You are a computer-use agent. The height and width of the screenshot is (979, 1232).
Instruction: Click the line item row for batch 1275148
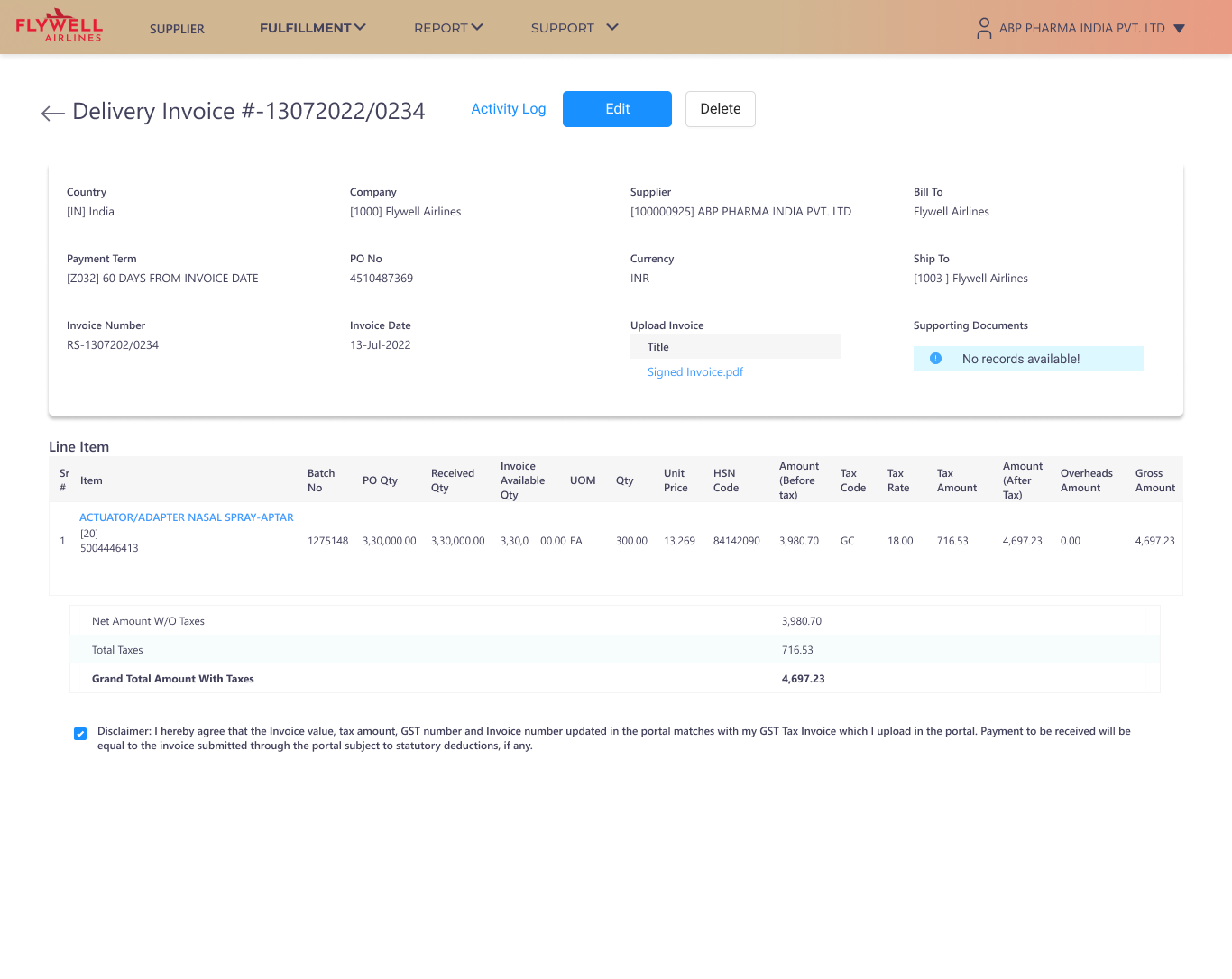click(615, 541)
